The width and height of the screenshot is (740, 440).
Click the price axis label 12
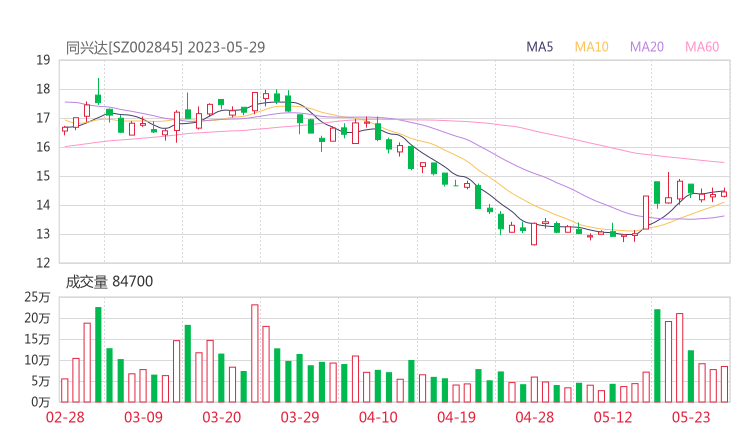click(43, 263)
